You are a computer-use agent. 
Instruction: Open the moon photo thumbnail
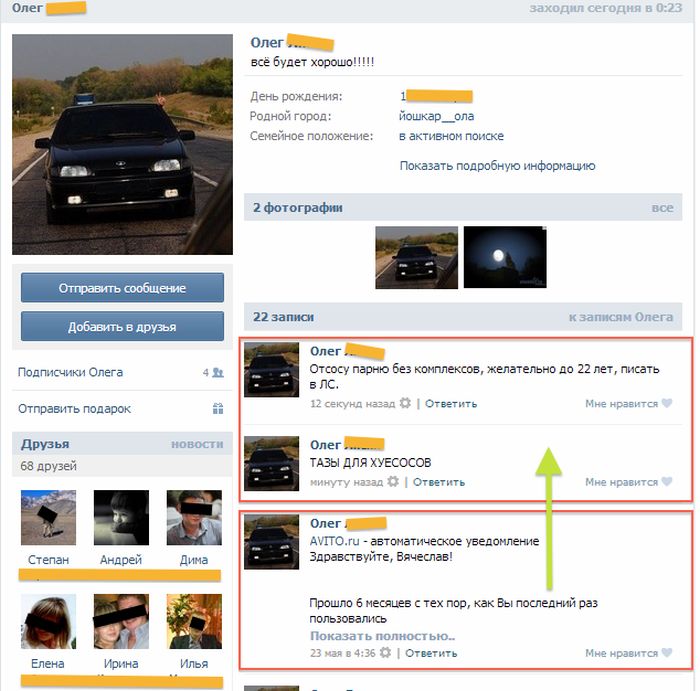click(505, 257)
